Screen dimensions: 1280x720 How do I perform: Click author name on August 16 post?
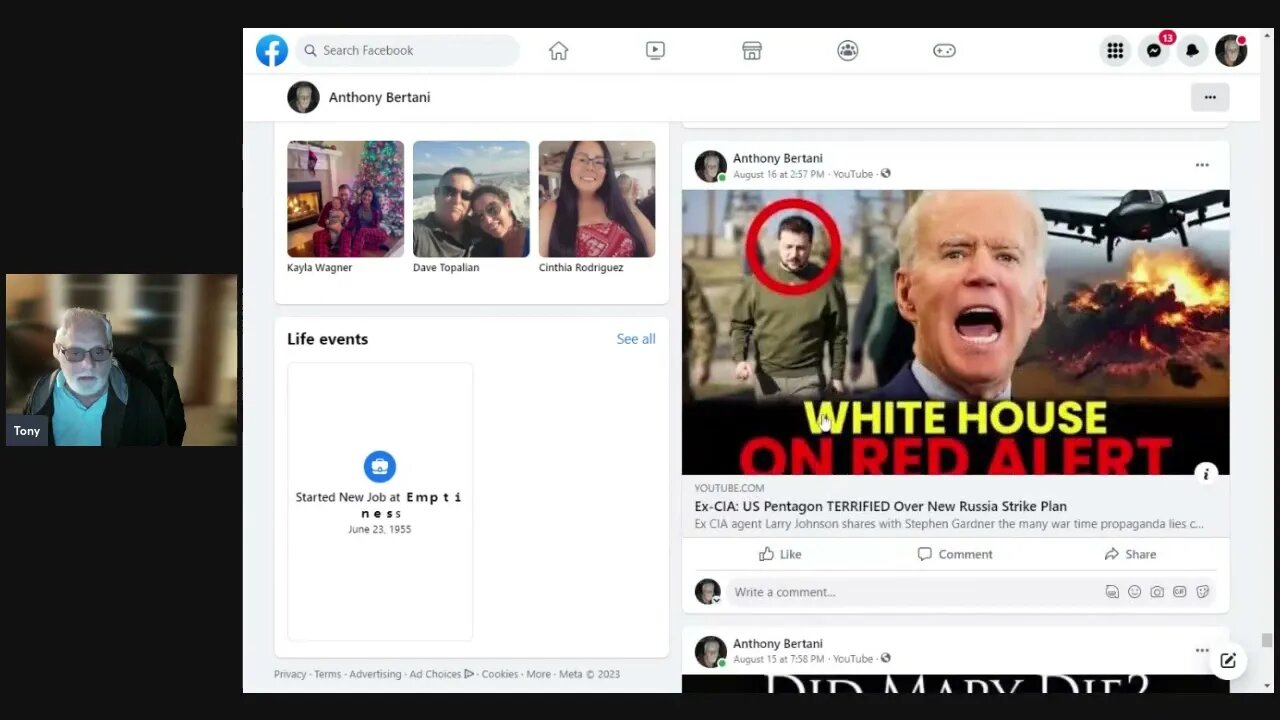(x=778, y=158)
